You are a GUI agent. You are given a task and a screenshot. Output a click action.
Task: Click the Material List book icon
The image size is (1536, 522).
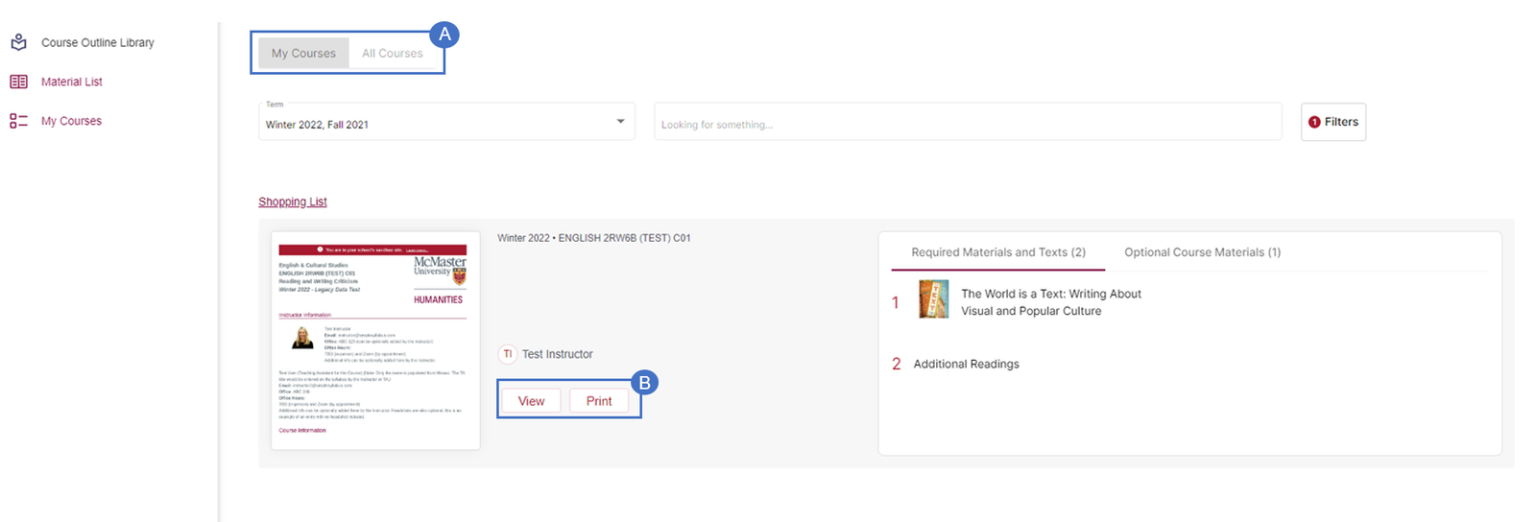click(18, 82)
